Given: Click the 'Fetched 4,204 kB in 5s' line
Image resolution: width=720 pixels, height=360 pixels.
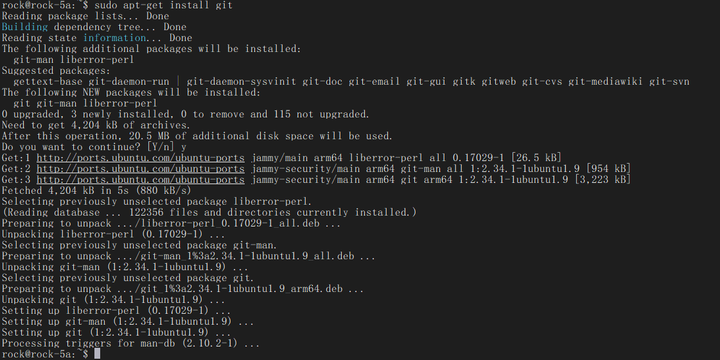Looking at the screenshot, I should point(96,191).
